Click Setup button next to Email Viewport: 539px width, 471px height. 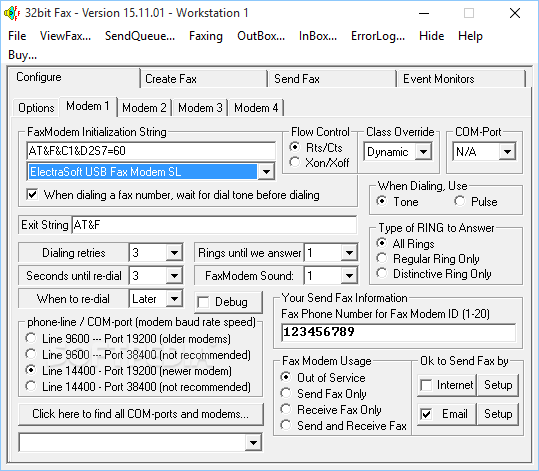click(x=498, y=414)
